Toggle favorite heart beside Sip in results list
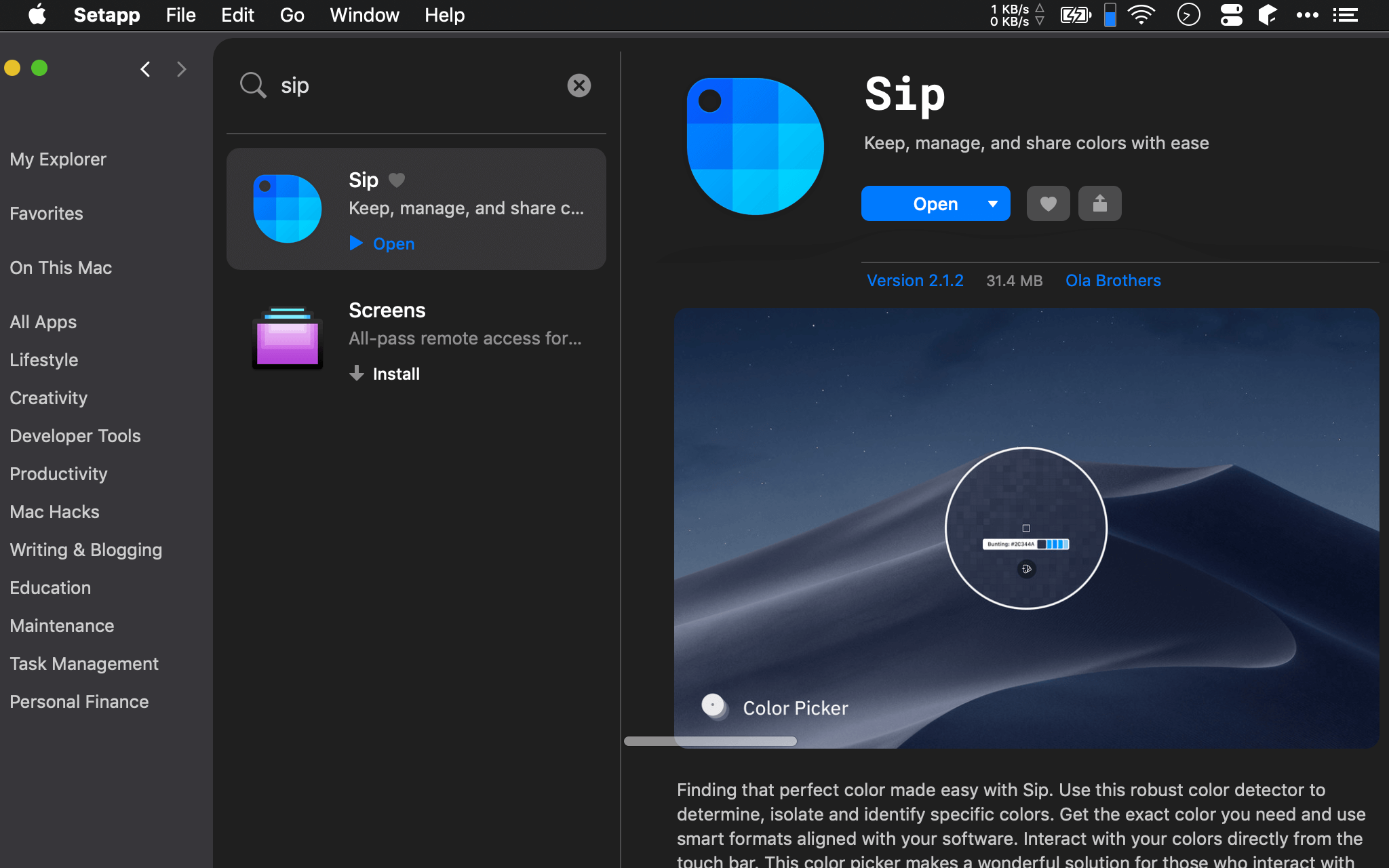Viewport: 1389px width, 868px height. coord(397,180)
